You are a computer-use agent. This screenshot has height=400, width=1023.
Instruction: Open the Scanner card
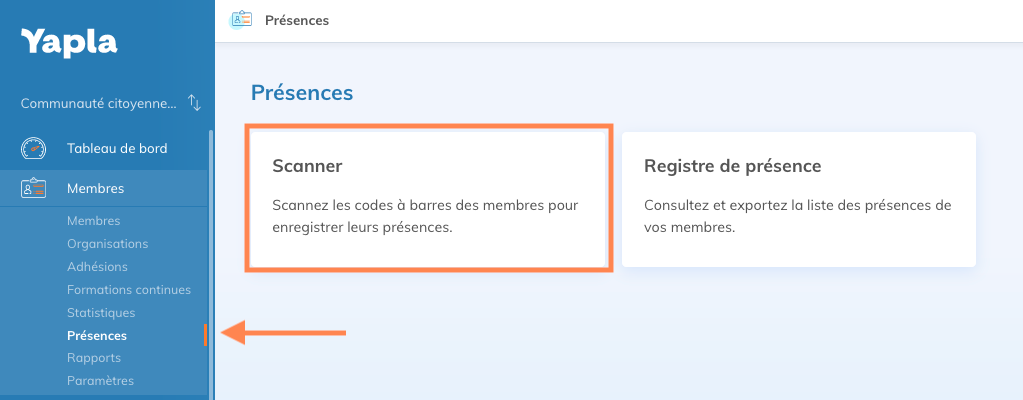coord(428,198)
